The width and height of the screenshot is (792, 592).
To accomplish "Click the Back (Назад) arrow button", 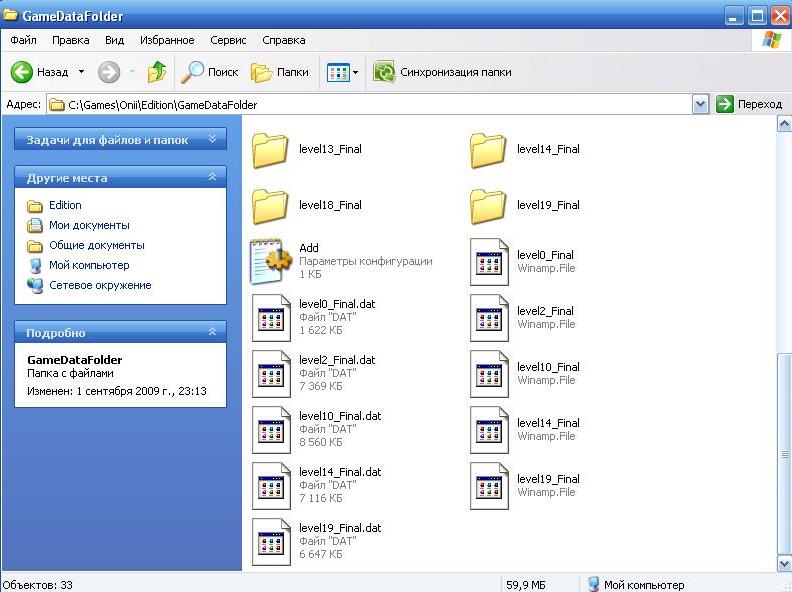I will pyautogui.click(x=23, y=72).
